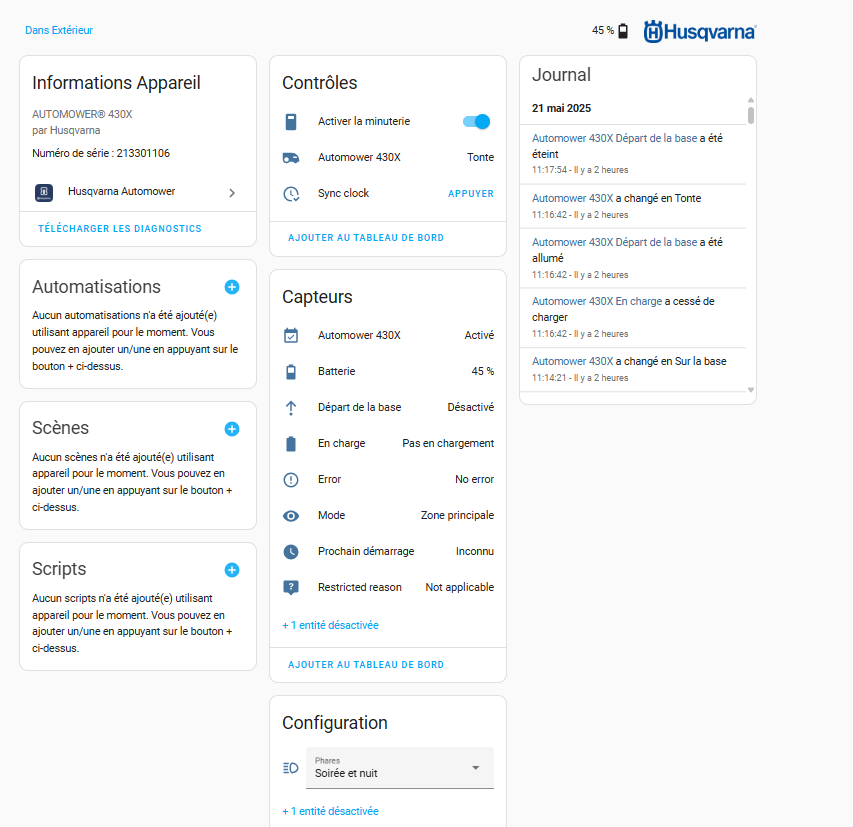Click the Désactivé value of Départ de la base
Viewport: 853px width, 827px height.
[471, 407]
